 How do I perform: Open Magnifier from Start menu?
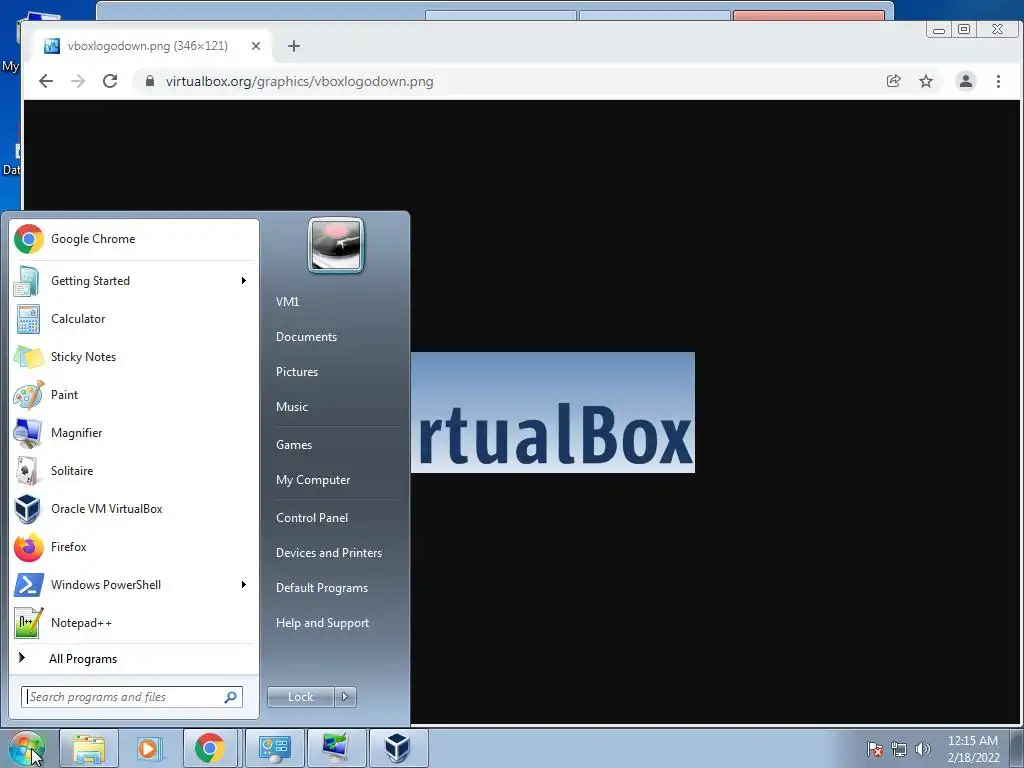134,432
